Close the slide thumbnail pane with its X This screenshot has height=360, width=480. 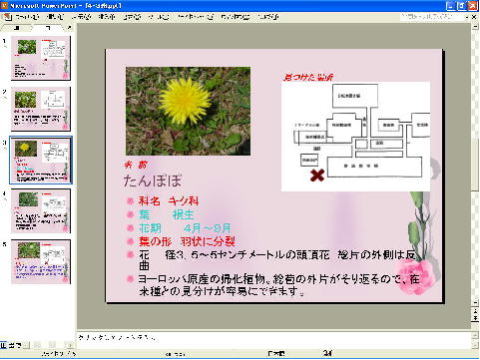click(69, 28)
